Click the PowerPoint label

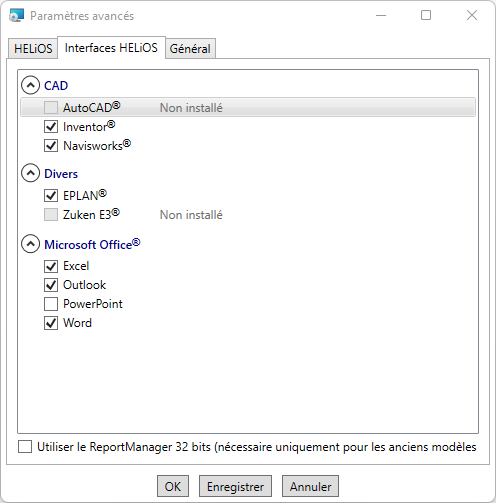coord(93,304)
